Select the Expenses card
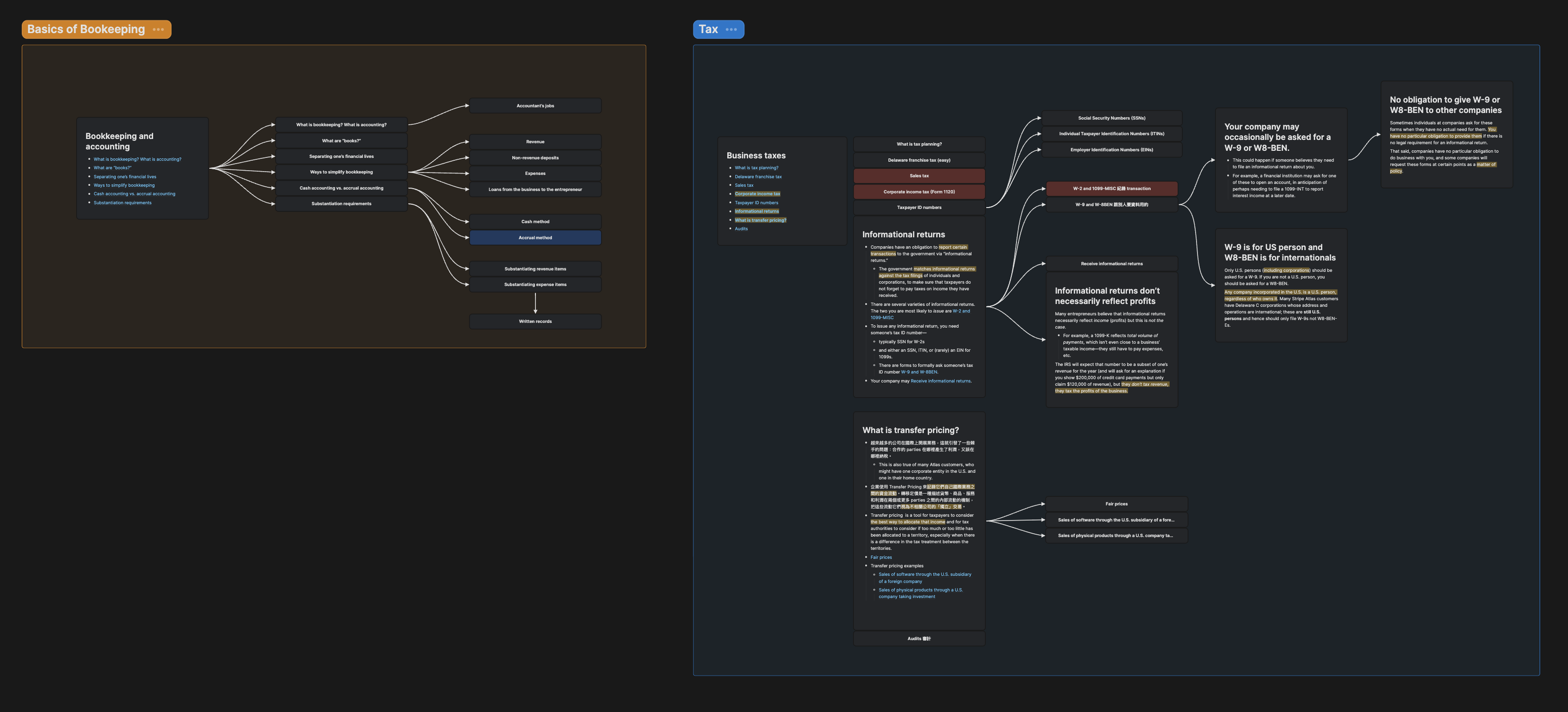Image resolution: width=1568 pixels, height=712 pixels. [535, 174]
